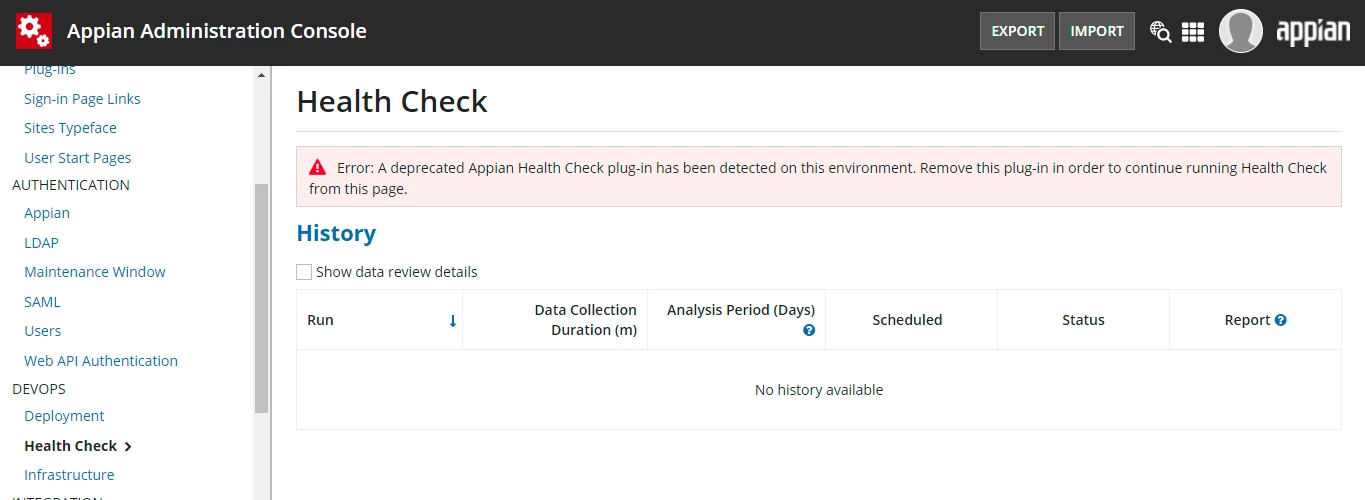The width and height of the screenshot is (1365, 500).
Task: Open Sign-in Page Links settings
Action: [x=82, y=99]
